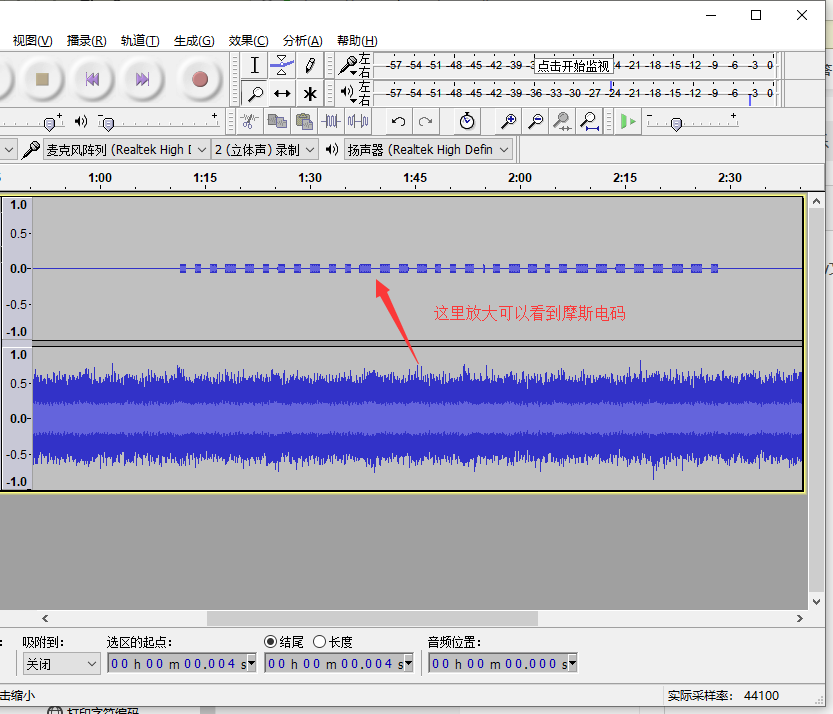
Task: Fit entire project in window
Action: coord(589,122)
